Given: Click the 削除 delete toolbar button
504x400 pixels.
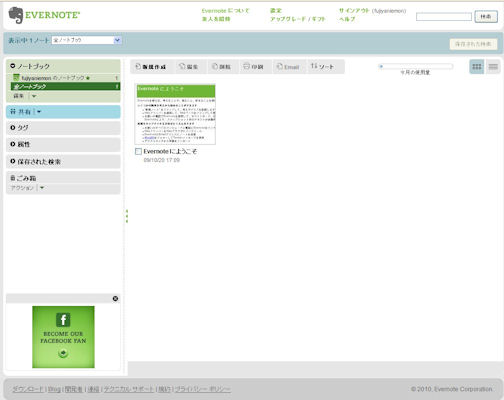Looking at the screenshot, I should point(221,67).
